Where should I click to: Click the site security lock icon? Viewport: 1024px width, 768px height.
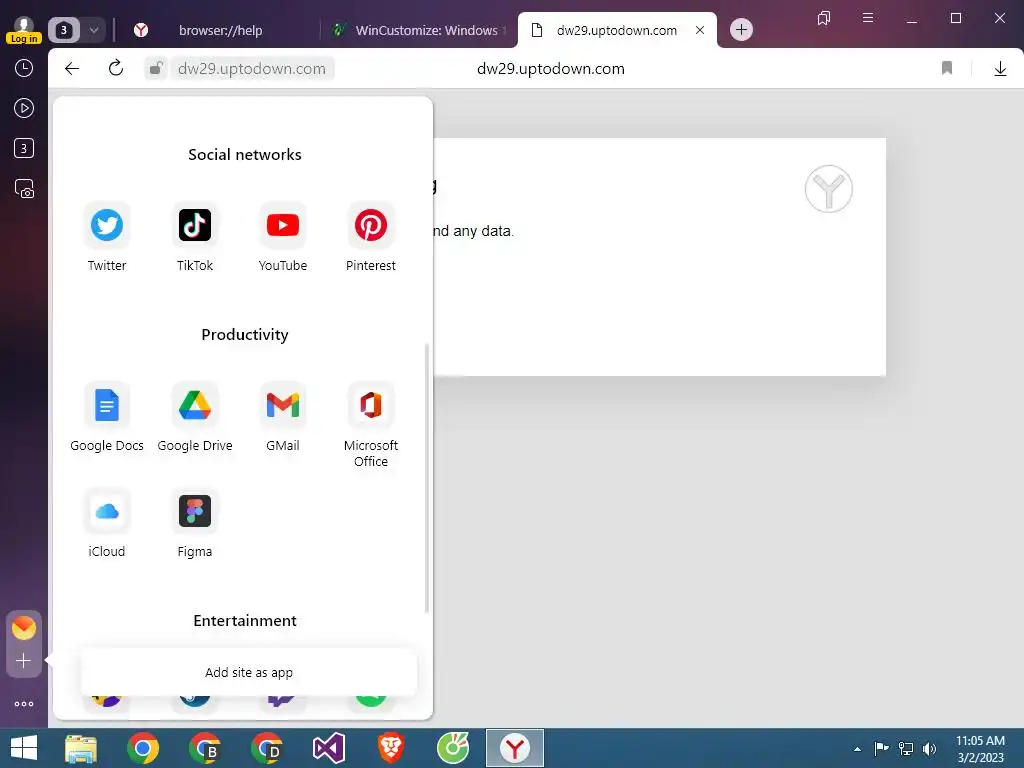(156, 68)
